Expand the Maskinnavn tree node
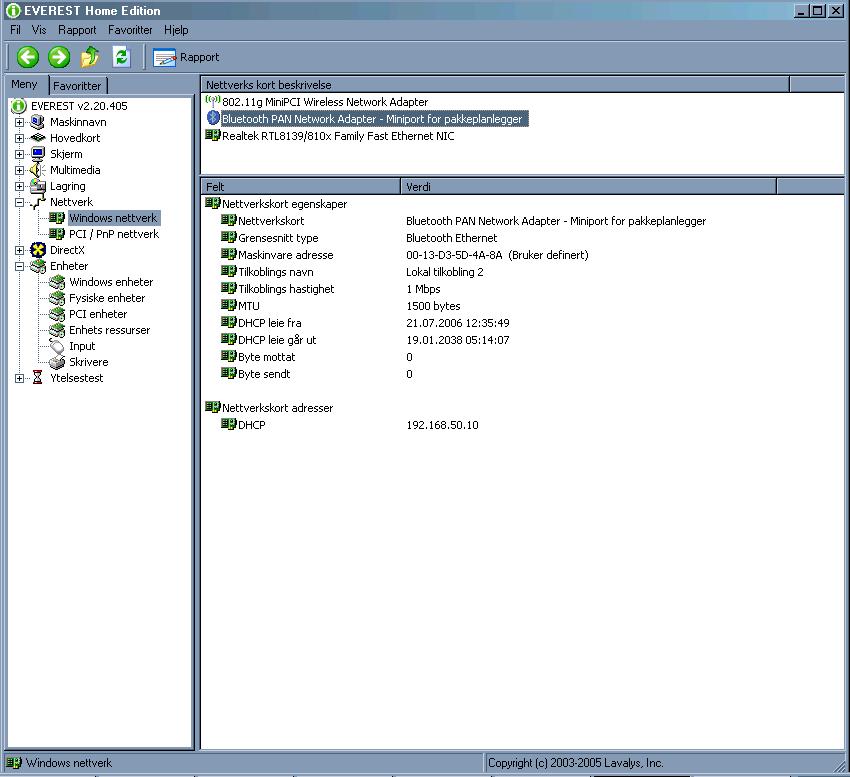The image size is (850, 777). coord(20,122)
